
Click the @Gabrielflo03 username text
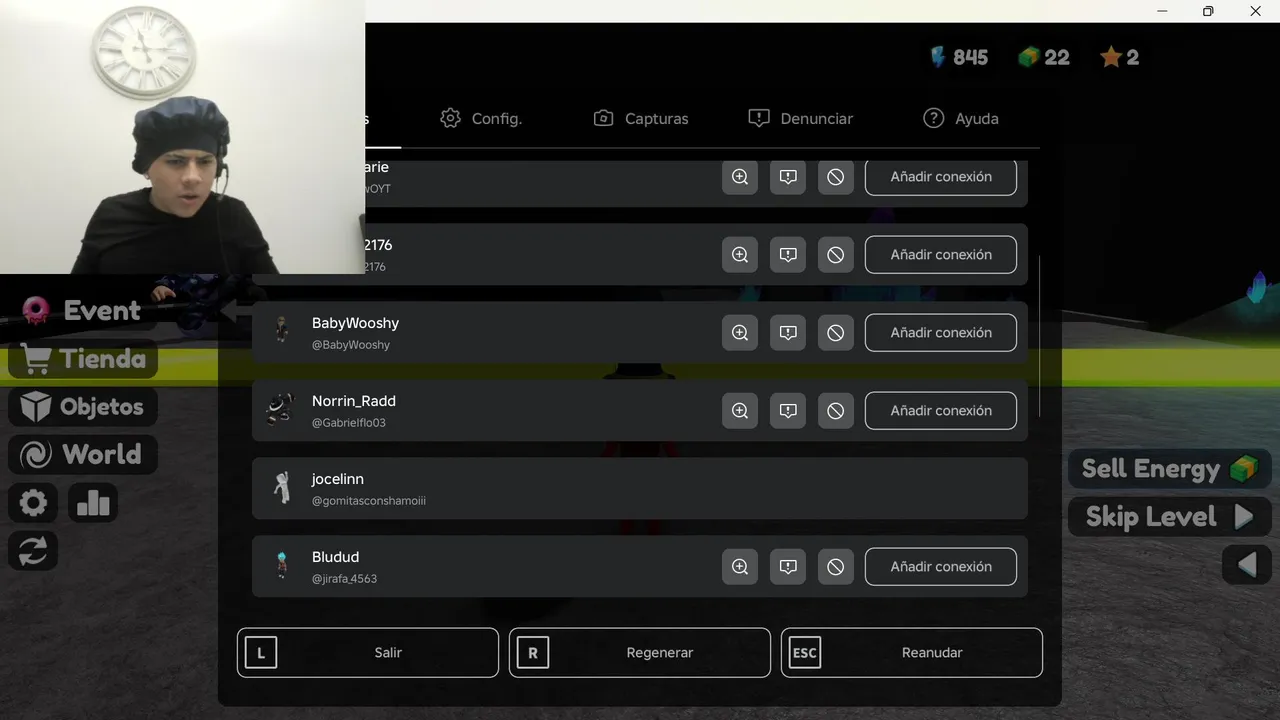(348, 423)
